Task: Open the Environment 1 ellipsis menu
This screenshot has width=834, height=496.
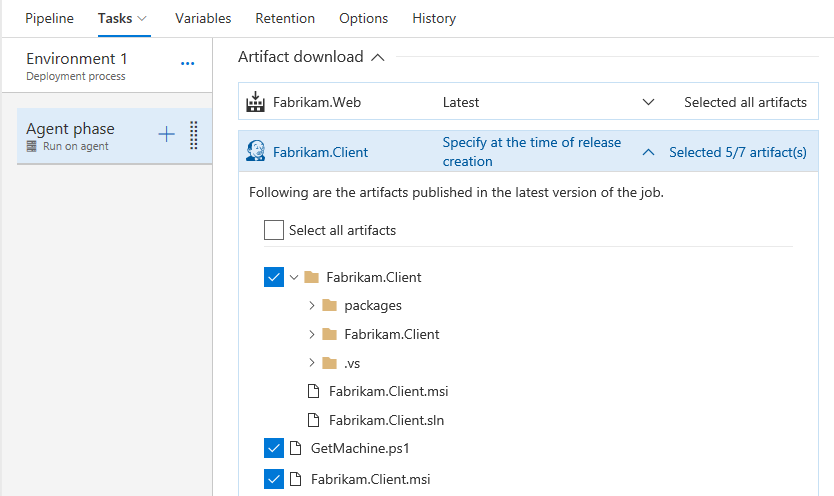Action: pyautogui.click(x=188, y=64)
